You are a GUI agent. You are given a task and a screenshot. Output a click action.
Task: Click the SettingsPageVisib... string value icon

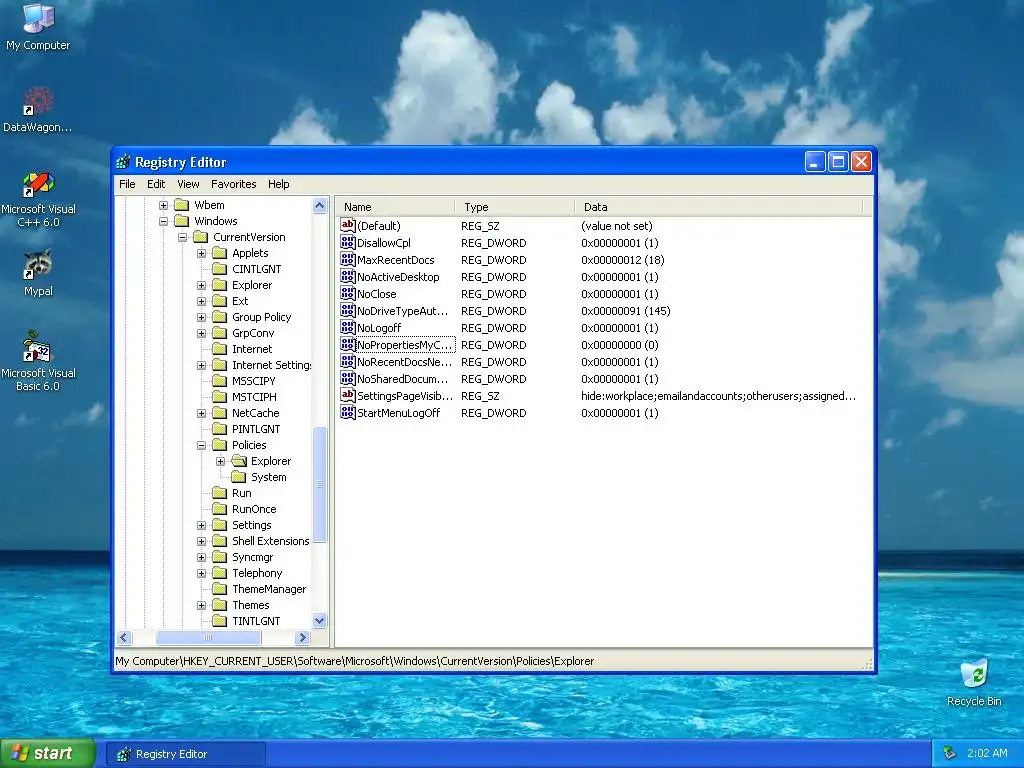coord(347,395)
